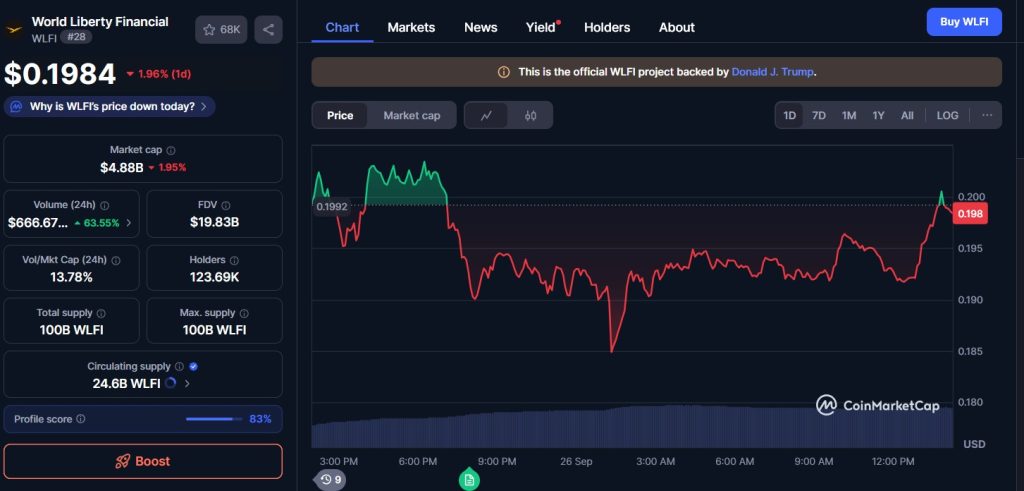This screenshot has height=491, width=1024.
Task: Click the Buy WLFI button
Action: click(x=963, y=22)
